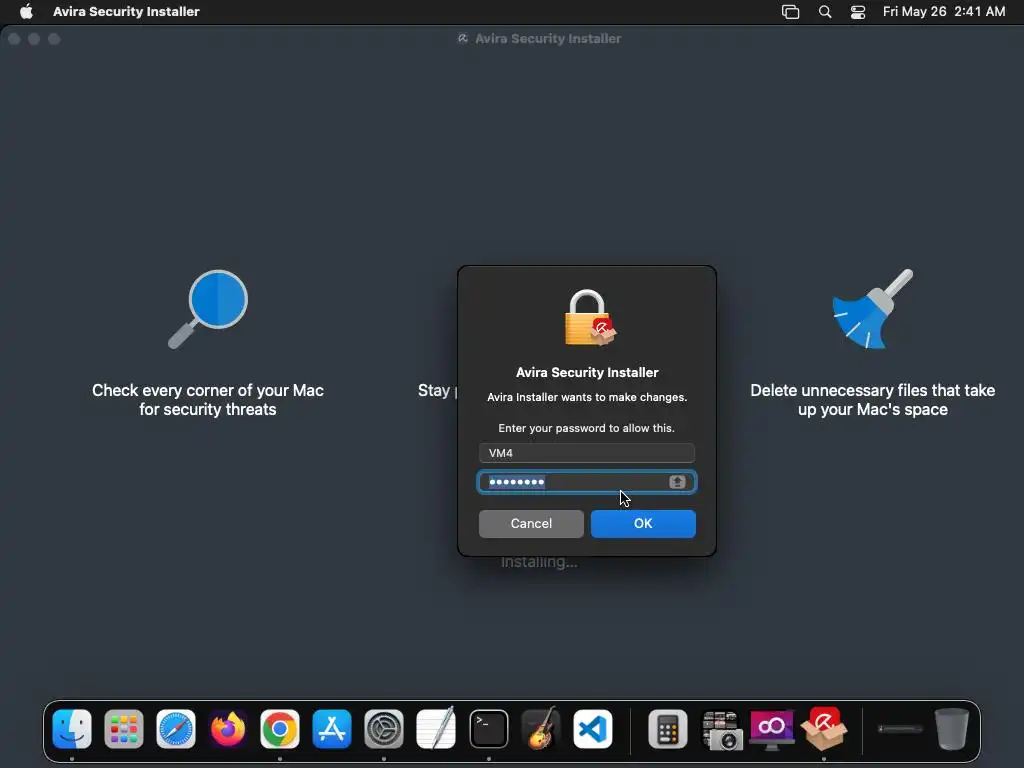
Task: Open Spotlight search in the menu bar
Action: [825, 12]
